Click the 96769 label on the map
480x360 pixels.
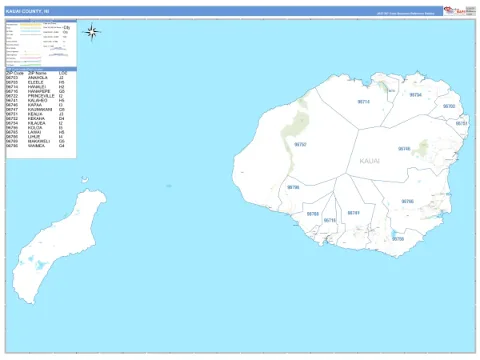coord(313,214)
